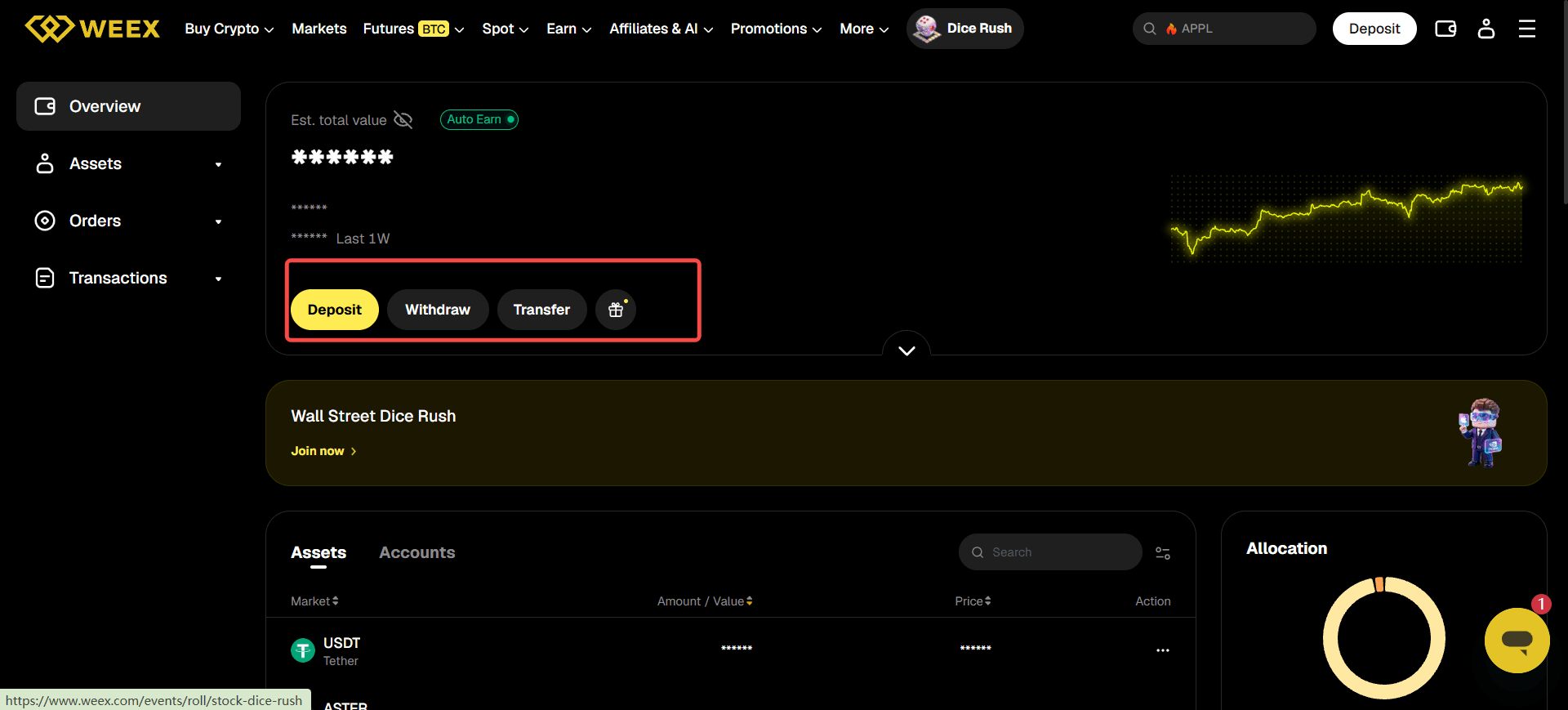This screenshot has width=1568, height=710.
Task: Sort by Amount / Value column
Action: 705,601
